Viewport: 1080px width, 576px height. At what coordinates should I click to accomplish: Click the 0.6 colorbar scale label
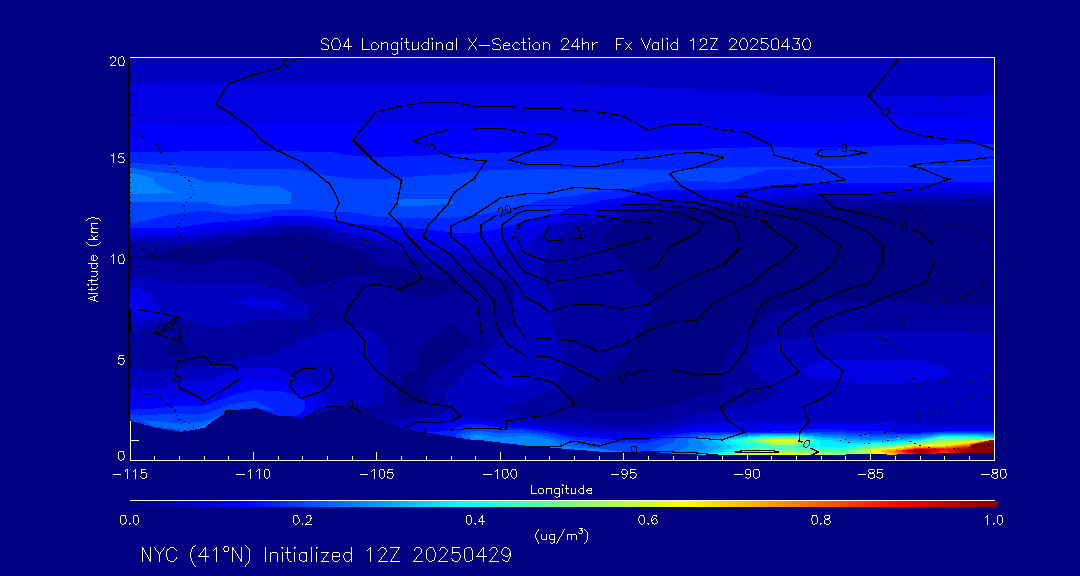point(648,520)
